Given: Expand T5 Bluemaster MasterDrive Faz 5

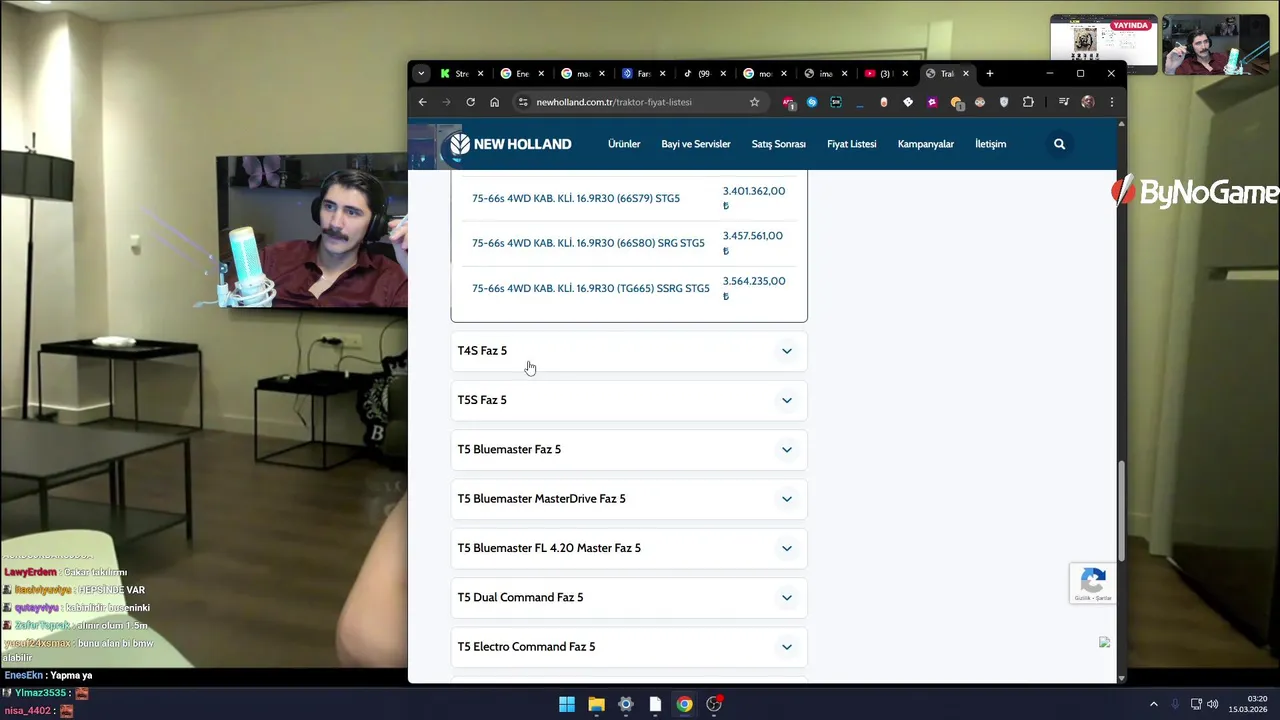Looking at the screenshot, I should coord(629,499).
